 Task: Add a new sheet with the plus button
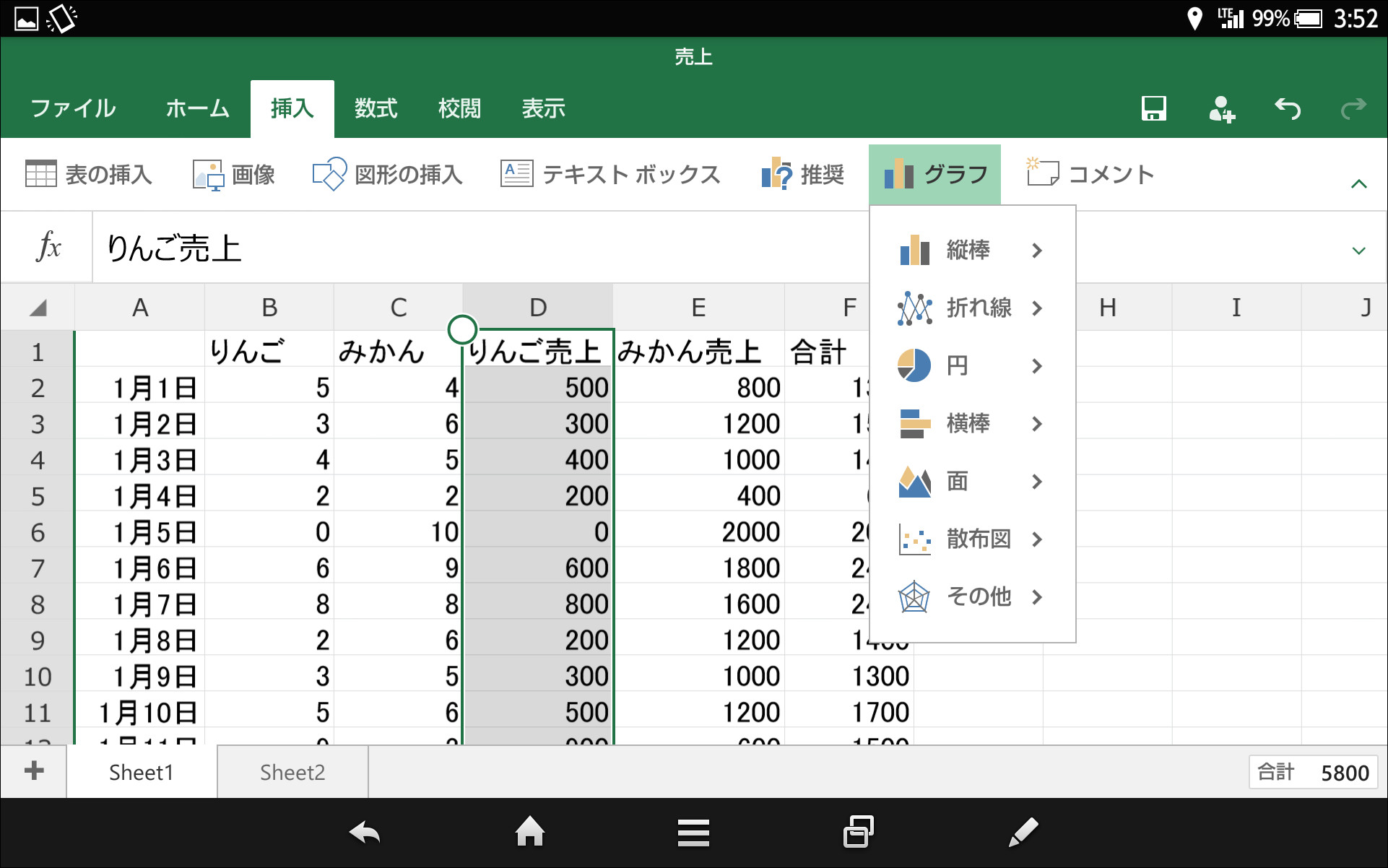pyautogui.click(x=32, y=771)
